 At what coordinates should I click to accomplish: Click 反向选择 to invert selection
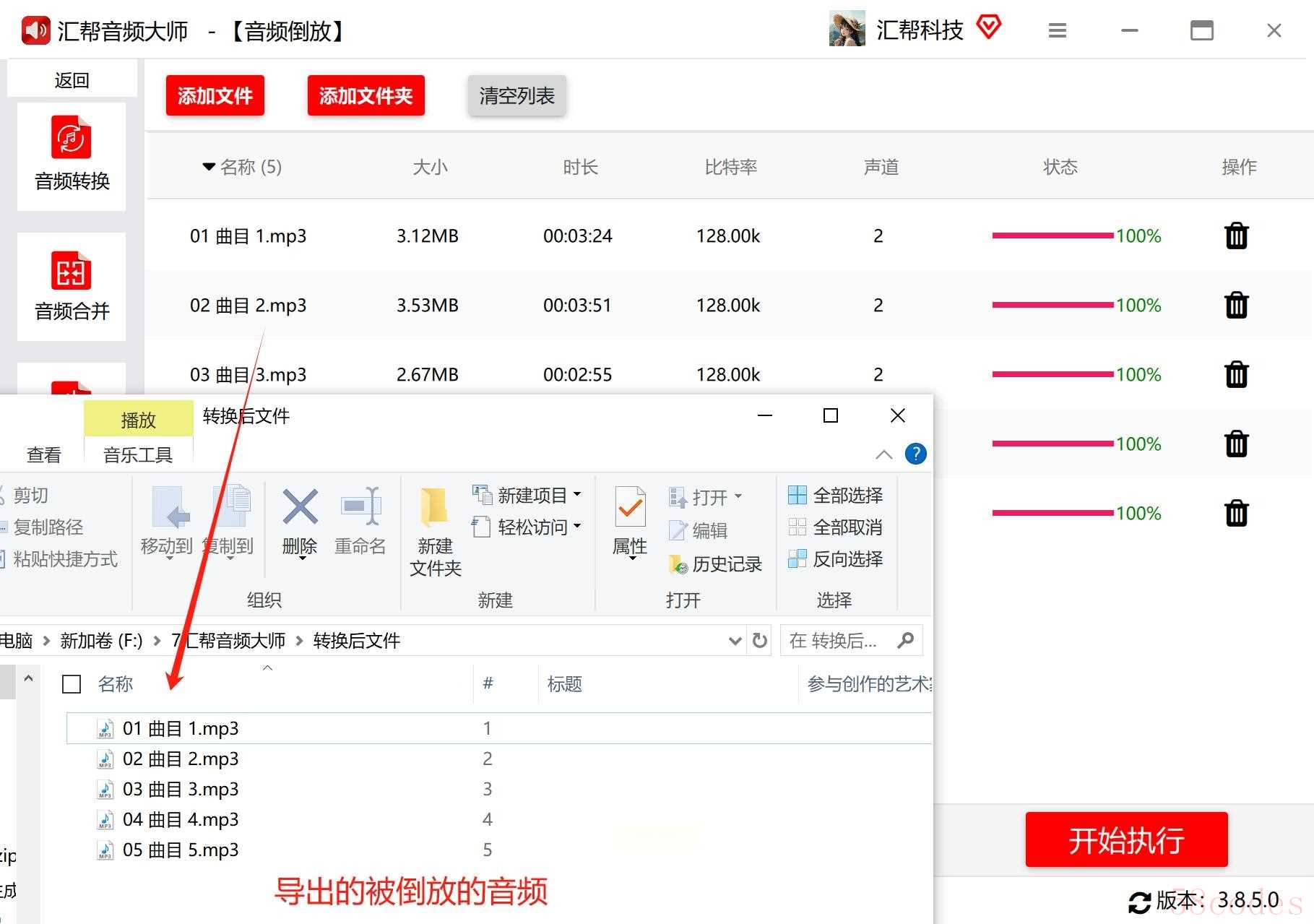tap(836, 559)
